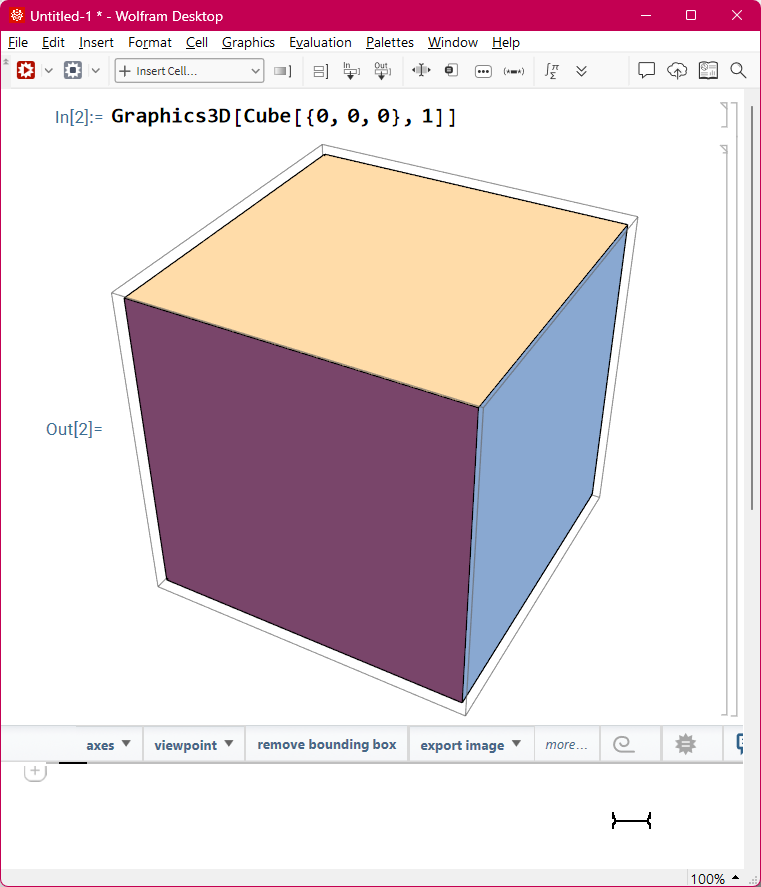Click the remove bounding box button
Image resolution: width=761 pixels, height=887 pixels.
tap(326, 744)
